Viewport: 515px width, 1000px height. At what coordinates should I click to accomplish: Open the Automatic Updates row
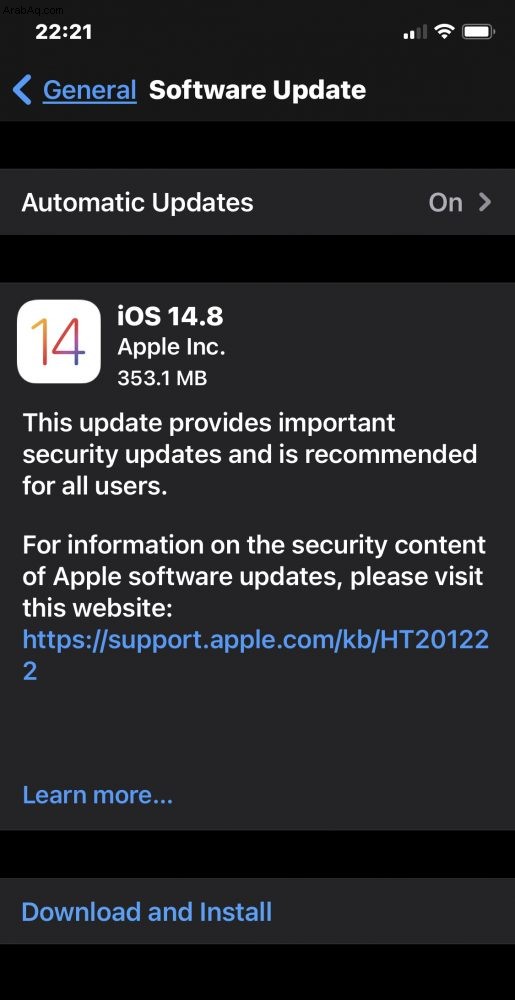[x=258, y=202]
